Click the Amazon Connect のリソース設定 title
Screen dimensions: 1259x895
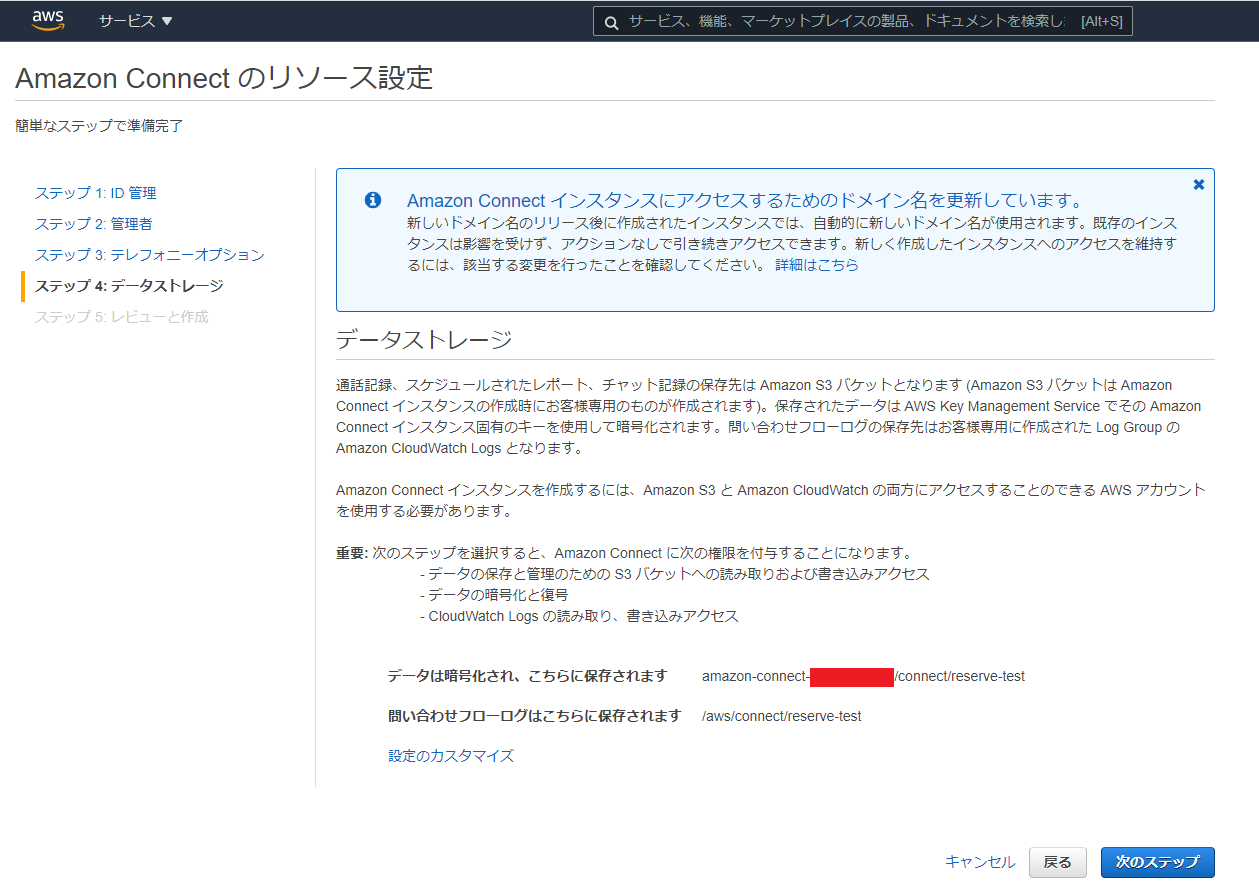pyautogui.click(x=224, y=78)
